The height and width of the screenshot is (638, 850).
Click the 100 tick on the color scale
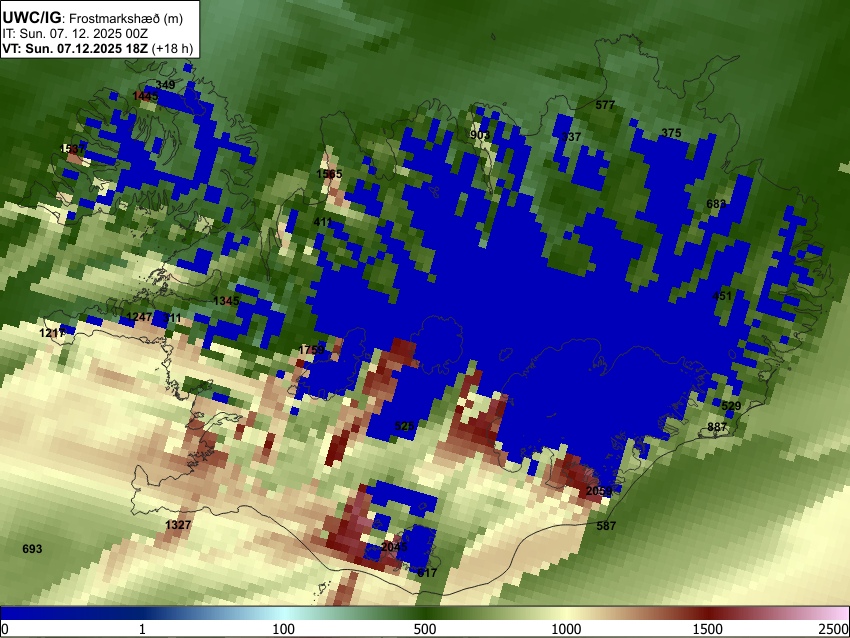pos(283,629)
